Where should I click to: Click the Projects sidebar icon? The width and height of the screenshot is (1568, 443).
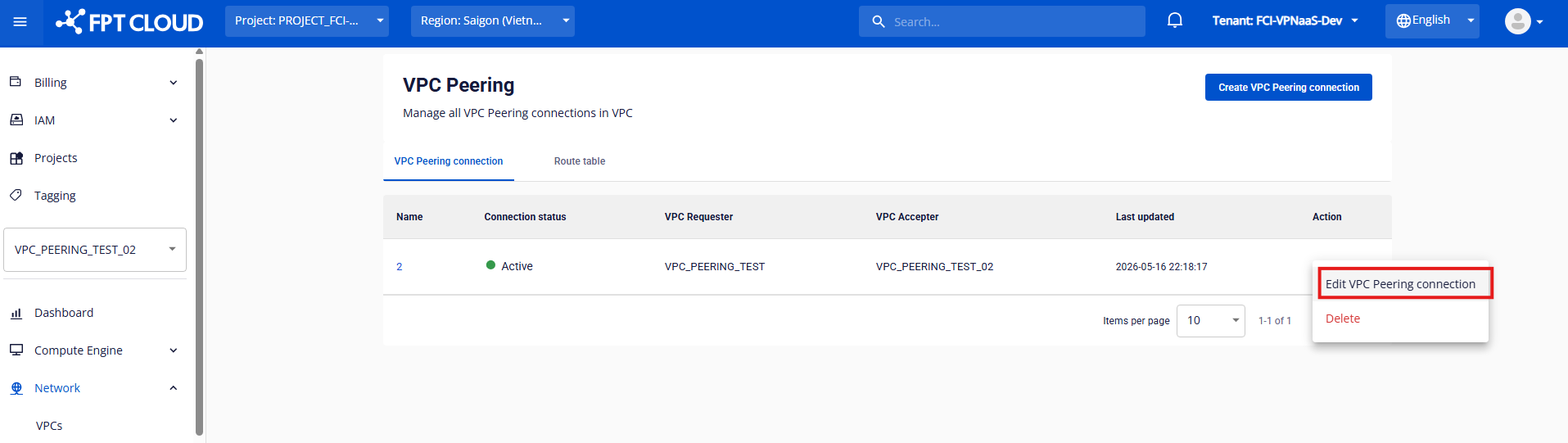(x=16, y=158)
